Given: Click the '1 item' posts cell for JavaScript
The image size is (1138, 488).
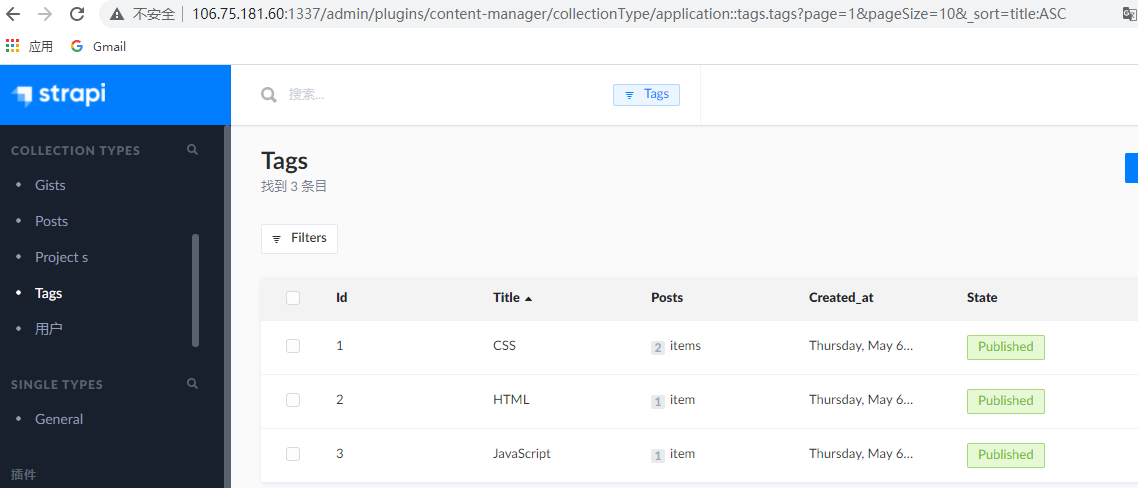Looking at the screenshot, I should pyautogui.click(x=674, y=455).
